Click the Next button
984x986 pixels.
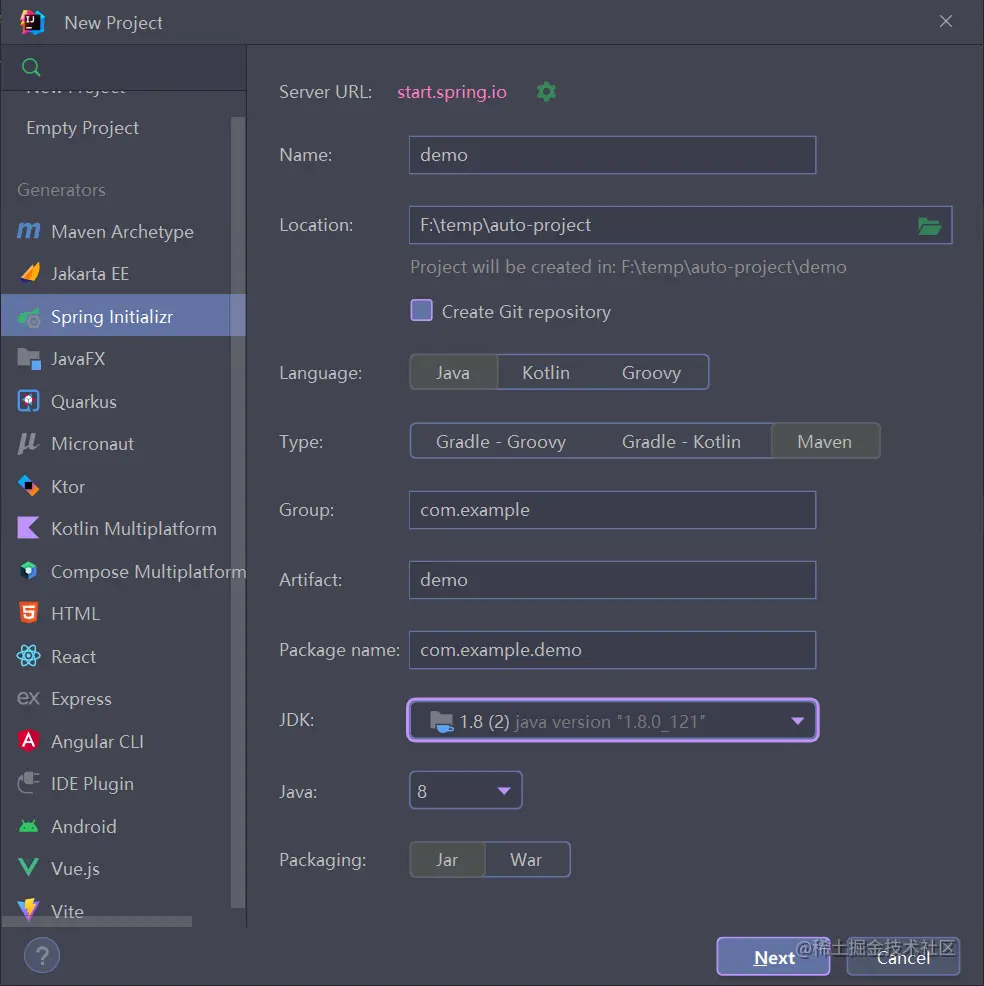click(x=773, y=956)
